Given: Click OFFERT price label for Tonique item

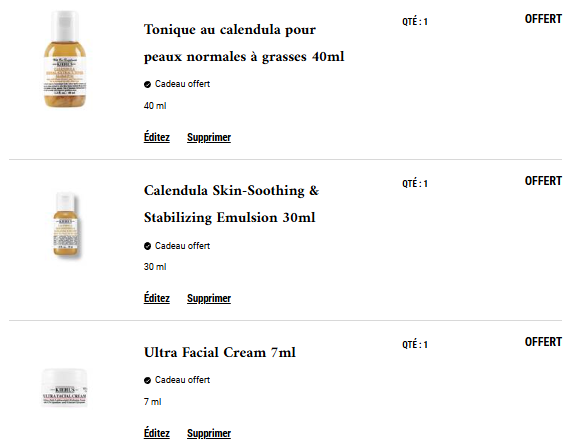Looking at the screenshot, I should [x=543, y=19].
